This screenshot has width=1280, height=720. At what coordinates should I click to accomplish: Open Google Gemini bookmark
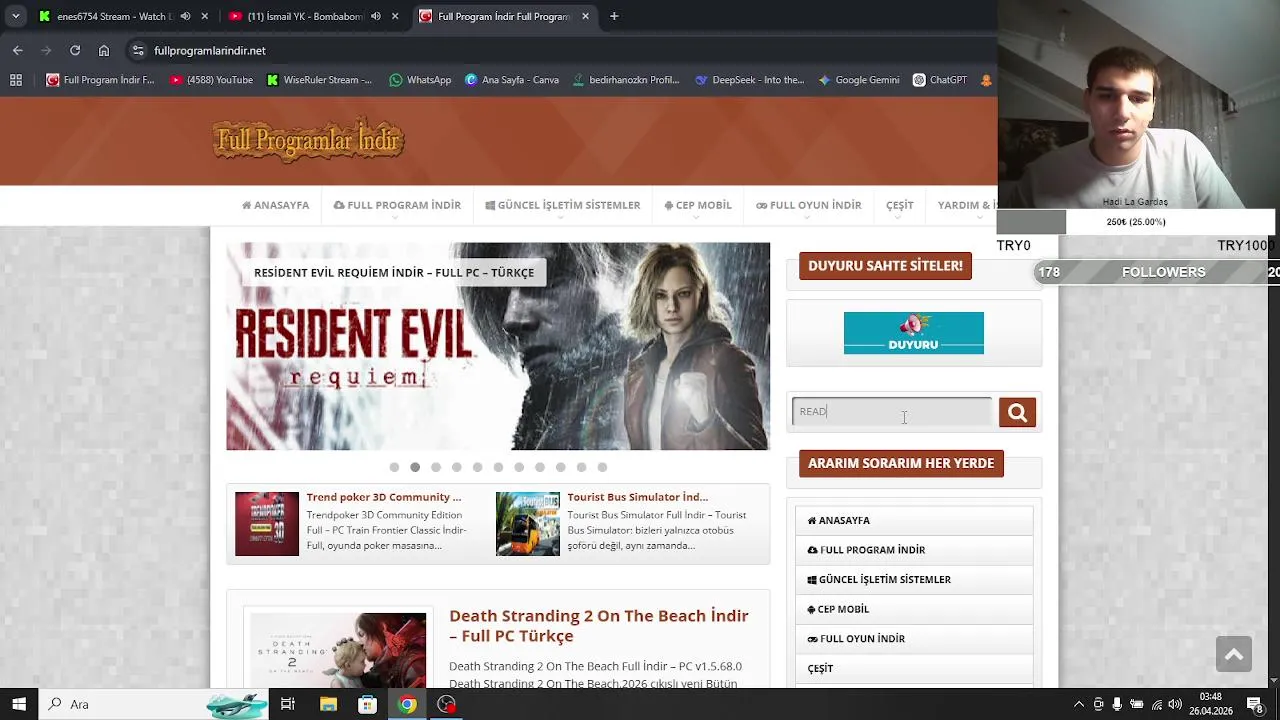[x=859, y=80]
